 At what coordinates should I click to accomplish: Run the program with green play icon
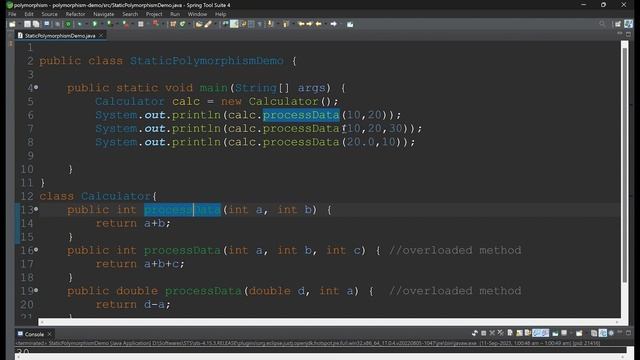click(x=95, y=24)
